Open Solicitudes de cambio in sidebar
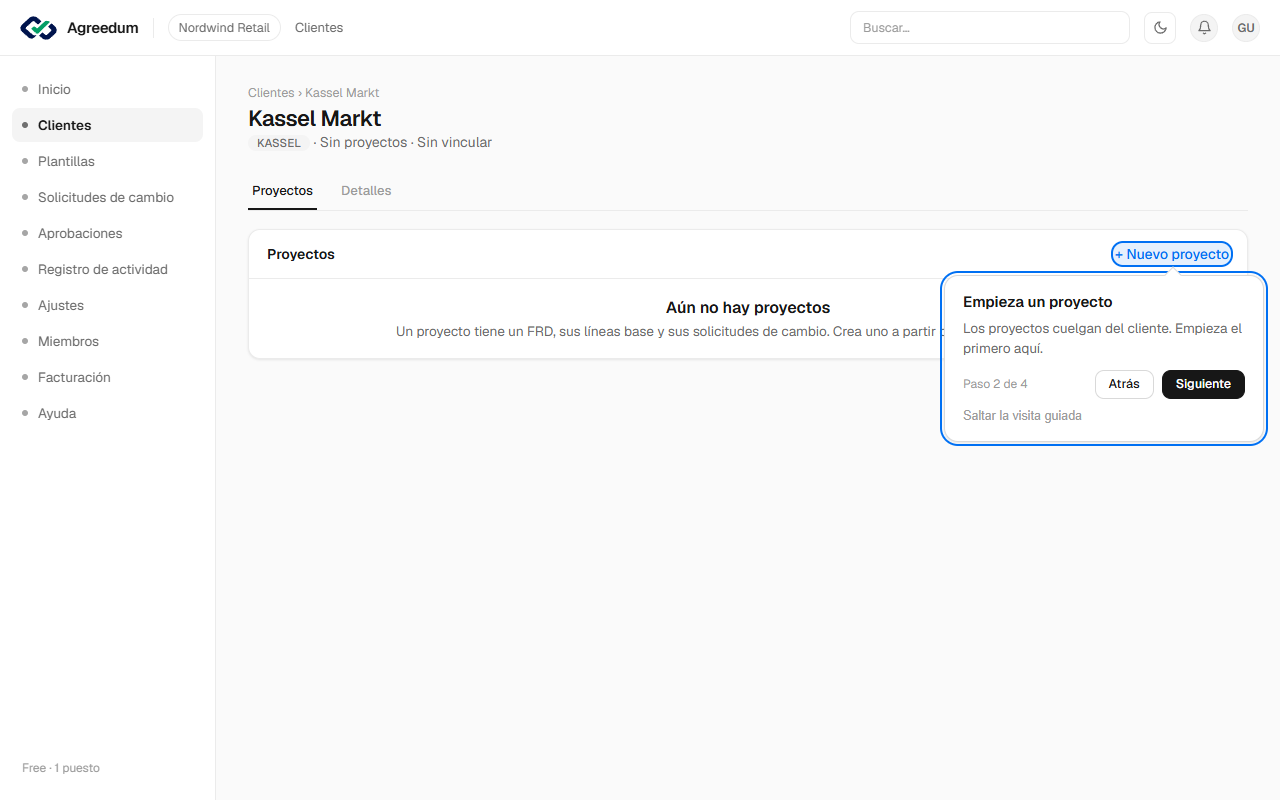Image resolution: width=1280 pixels, height=800 pixels. coord(107,197)
